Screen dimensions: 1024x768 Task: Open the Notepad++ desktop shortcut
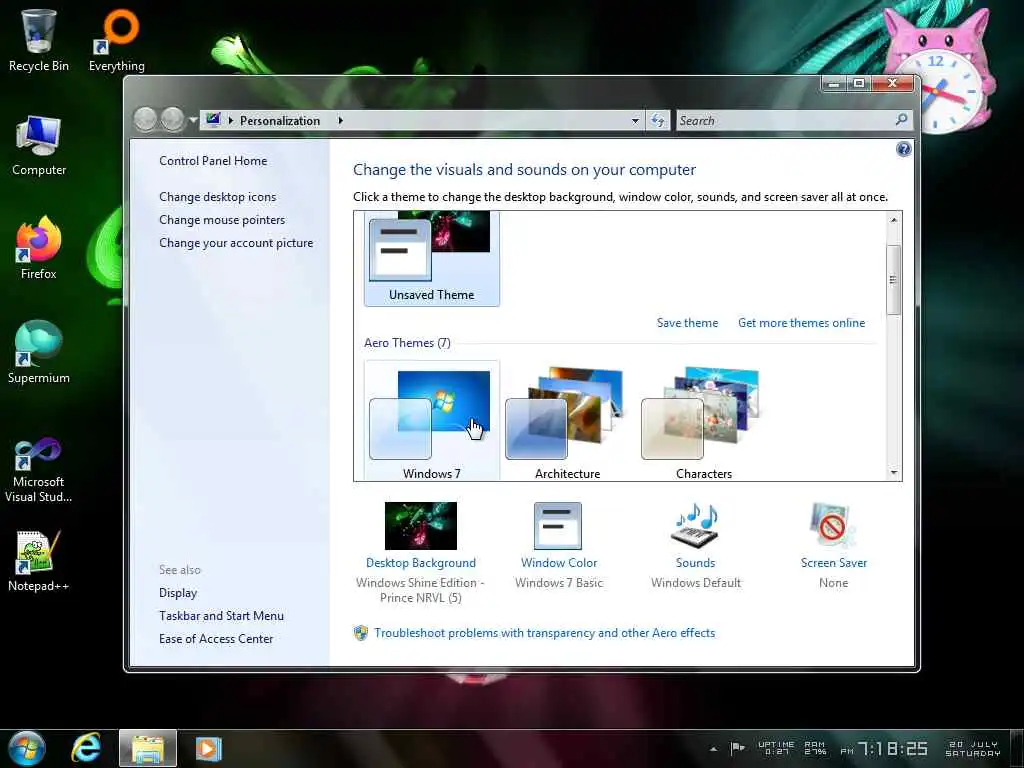coord(39,562)
